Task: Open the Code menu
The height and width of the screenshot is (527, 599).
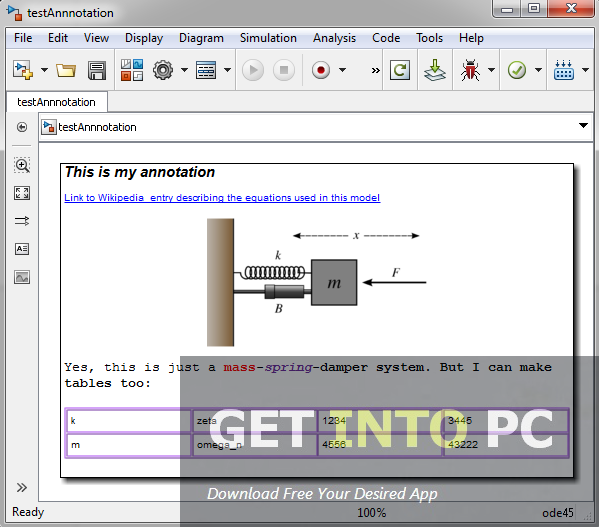Action: coord(386,38)
